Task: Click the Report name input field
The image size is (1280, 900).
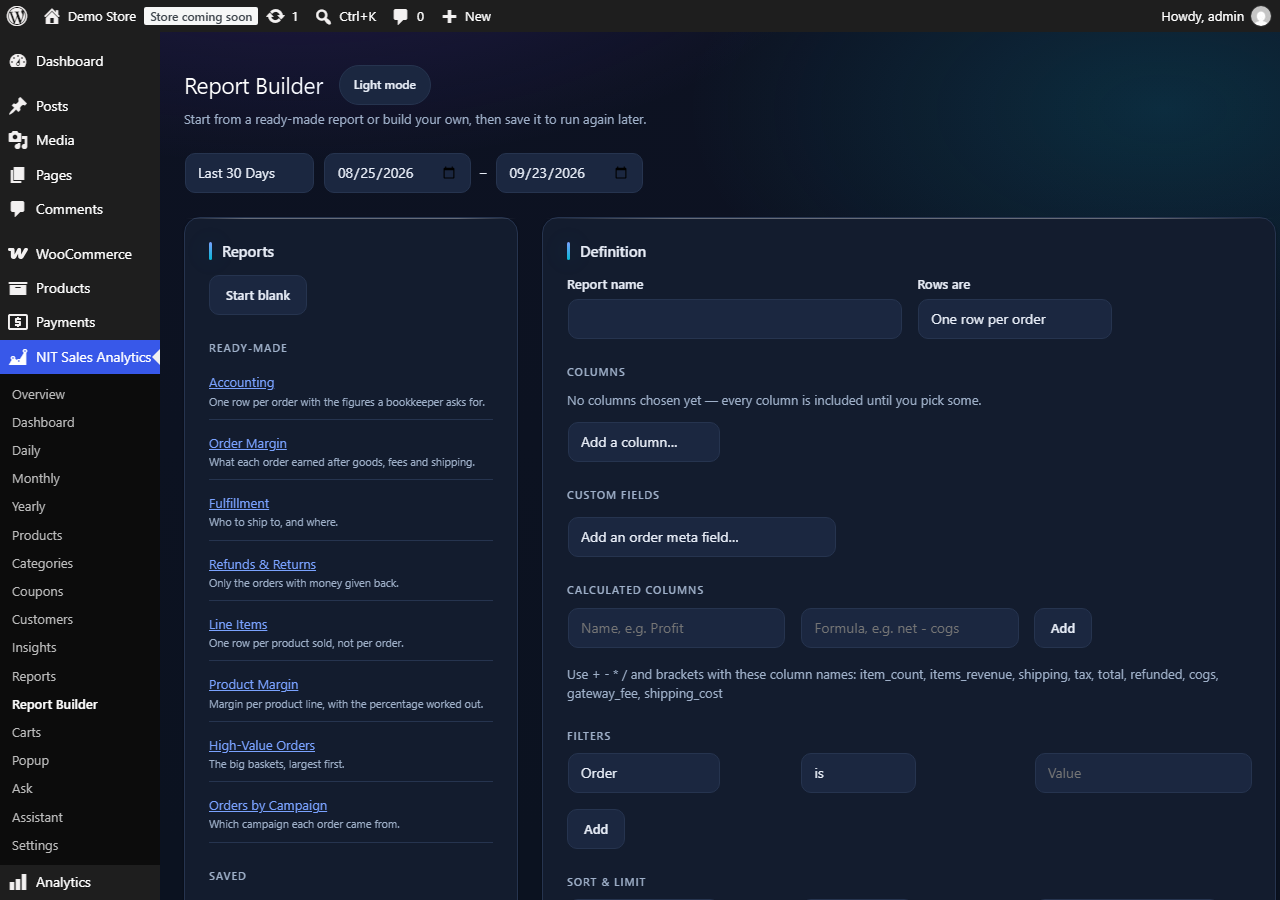Action: pyautogui.click(x=735, y=319)
